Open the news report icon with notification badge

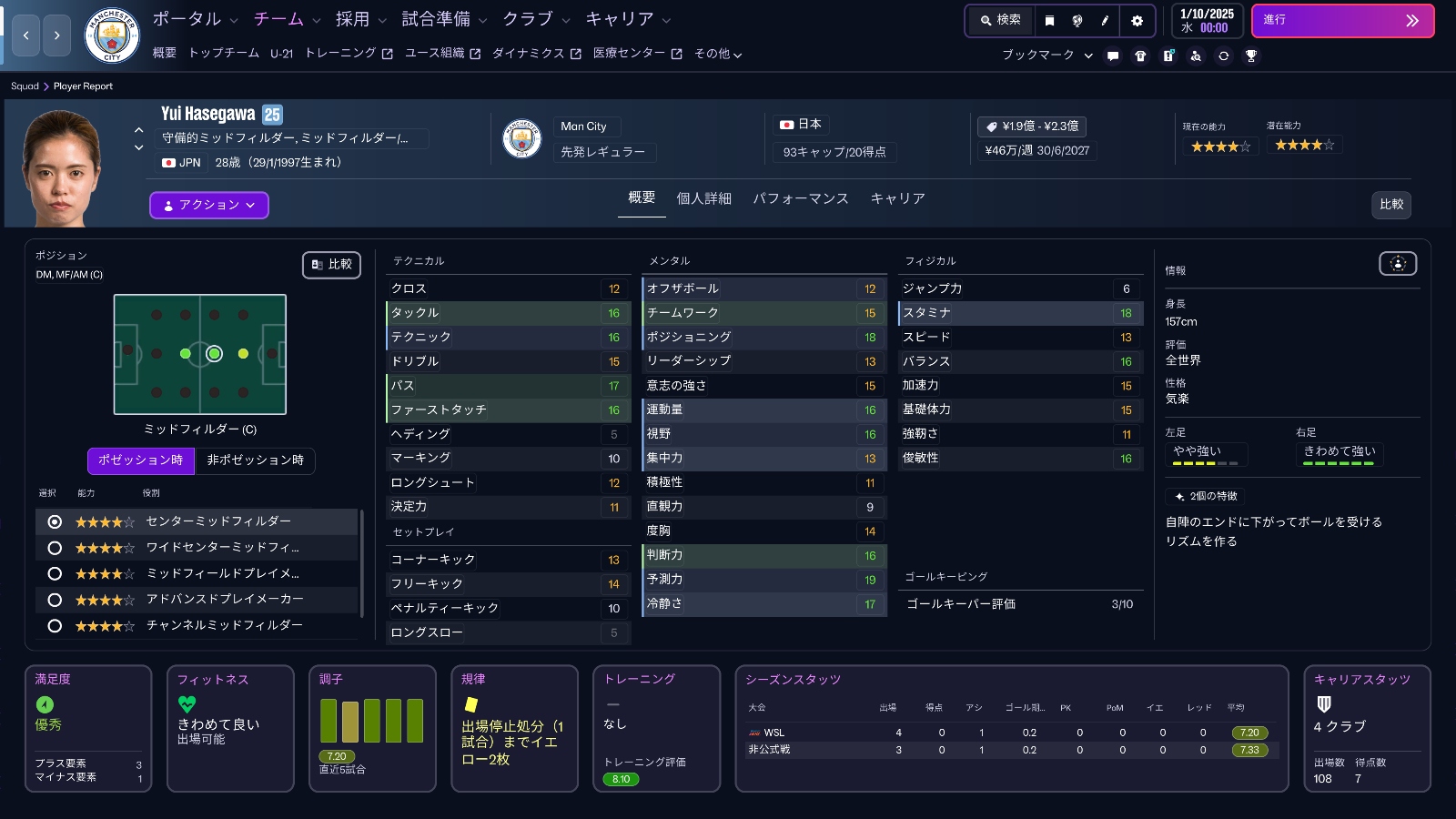(1169, 56)
